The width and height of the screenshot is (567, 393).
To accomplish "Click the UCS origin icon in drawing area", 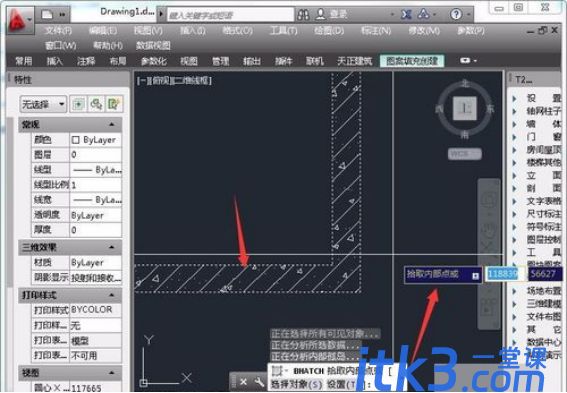I will tap(144, 383).
